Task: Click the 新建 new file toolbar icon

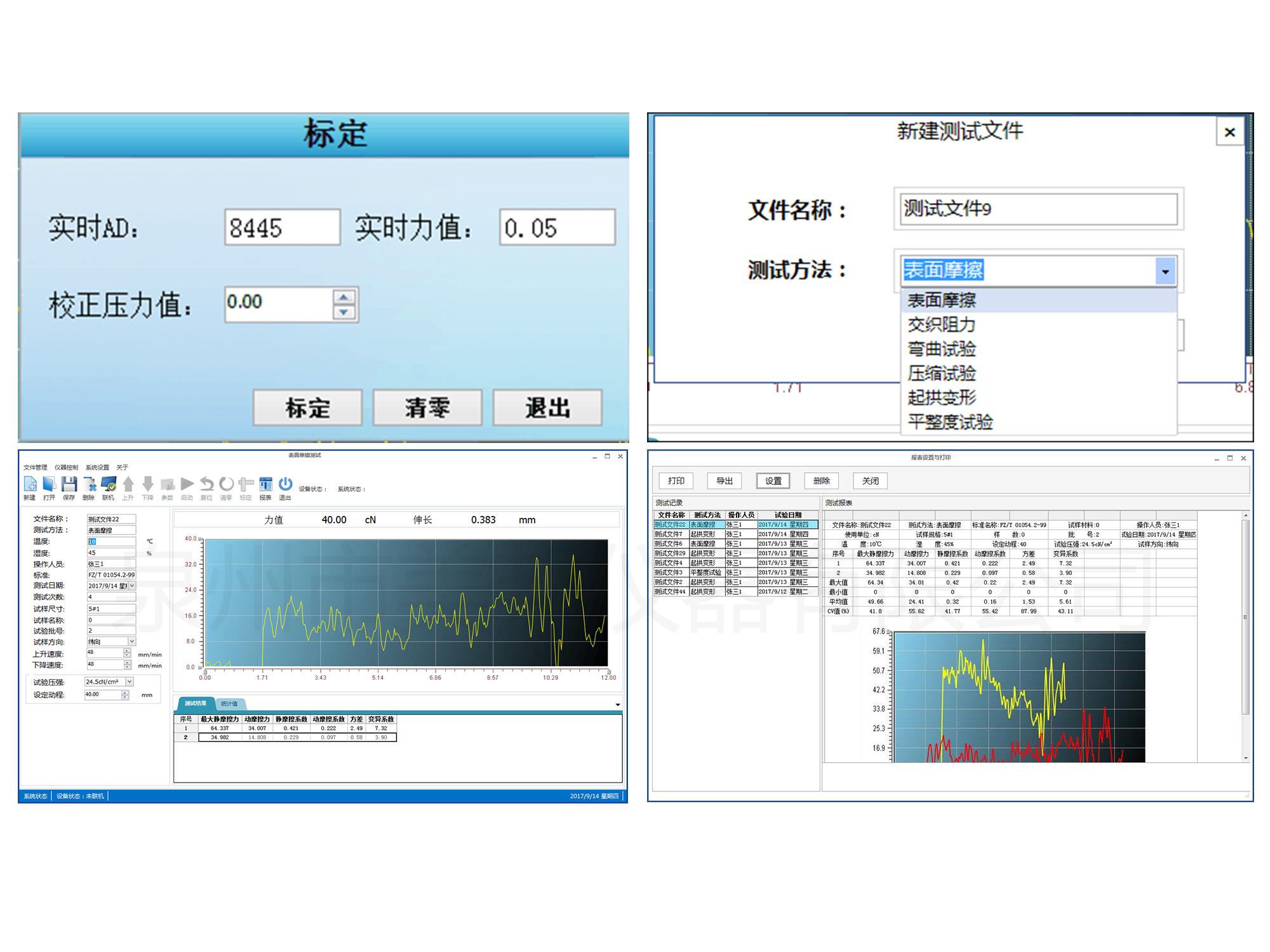Action: coord(30,485)
